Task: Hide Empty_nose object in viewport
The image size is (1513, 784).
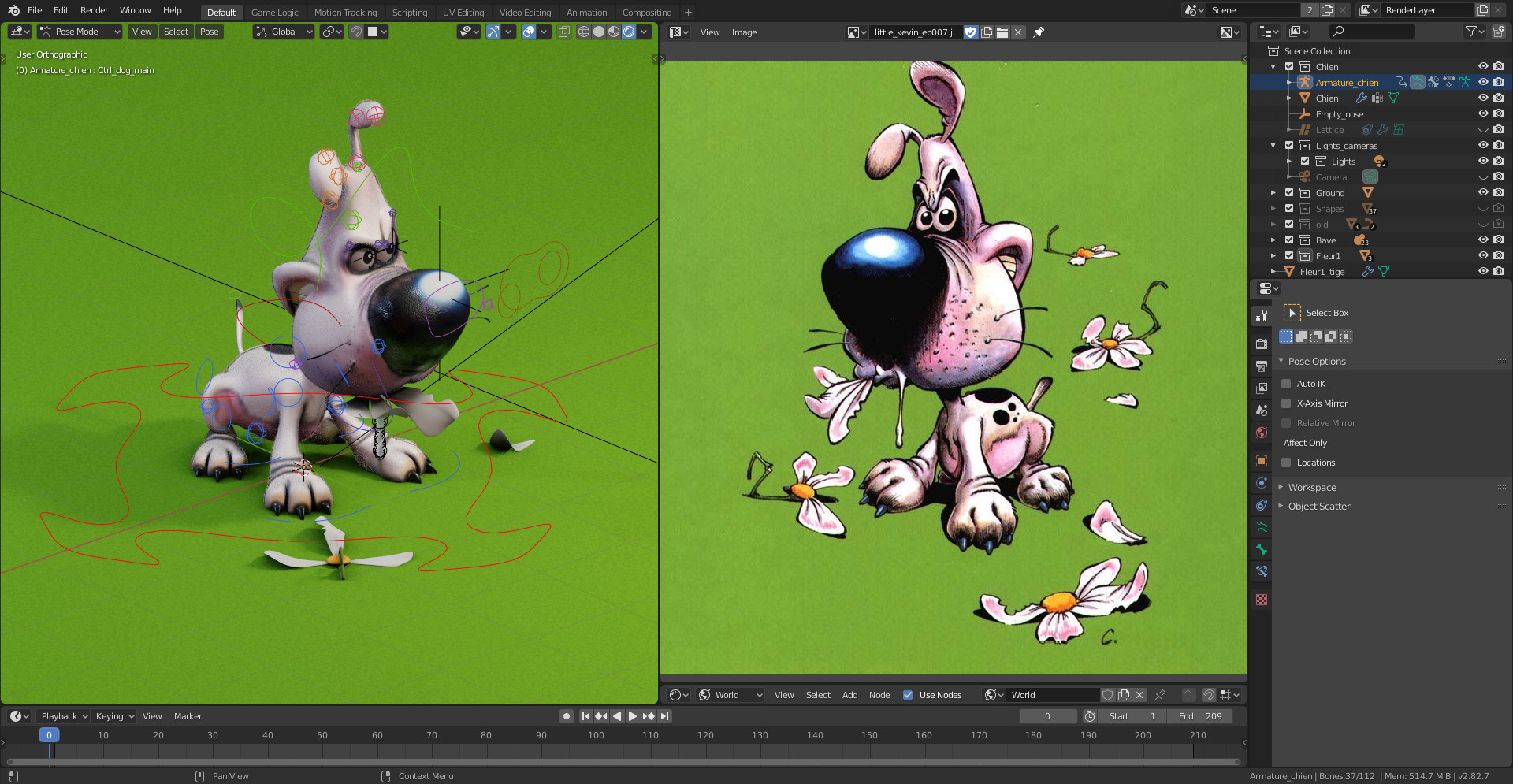Action: (x=1483, y=113)
